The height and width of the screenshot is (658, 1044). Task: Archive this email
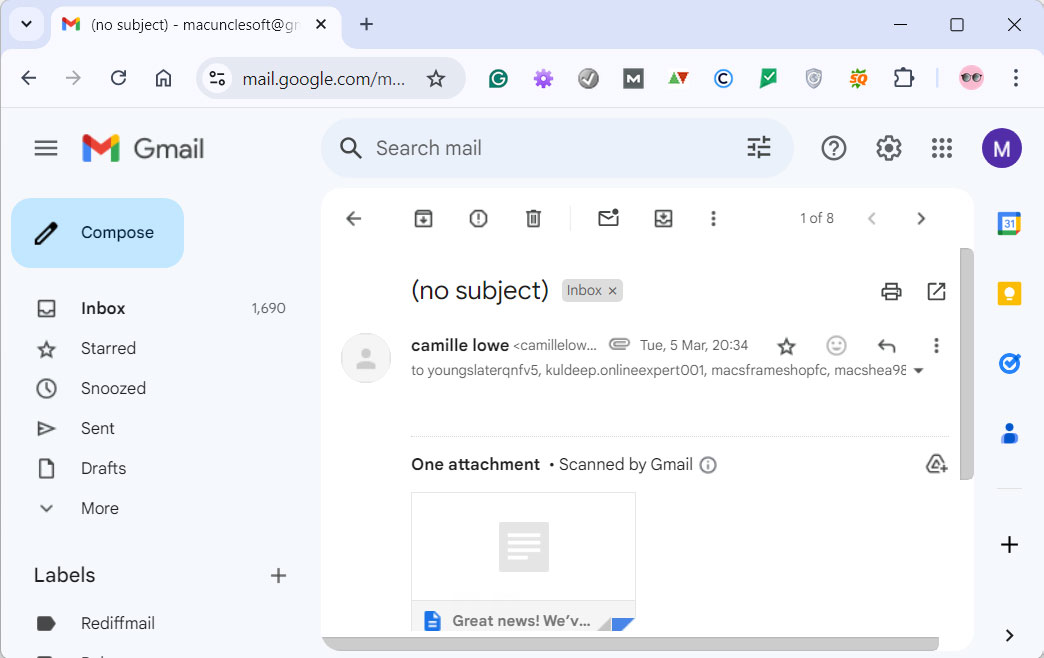click(x=422, y=218)
